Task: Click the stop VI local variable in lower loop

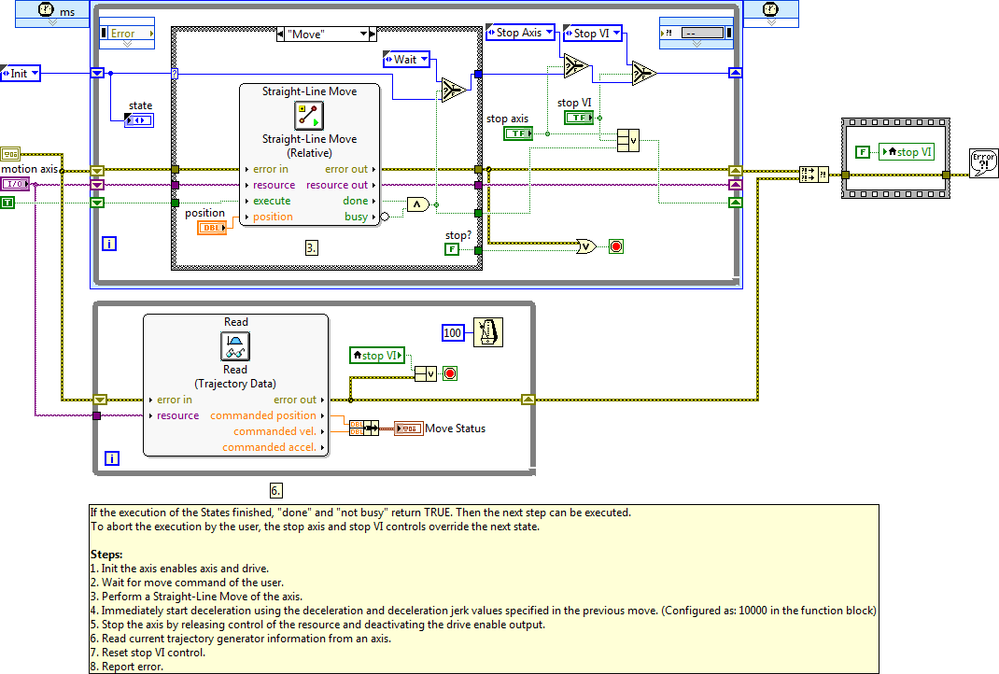Action: (x=378, y=355)
